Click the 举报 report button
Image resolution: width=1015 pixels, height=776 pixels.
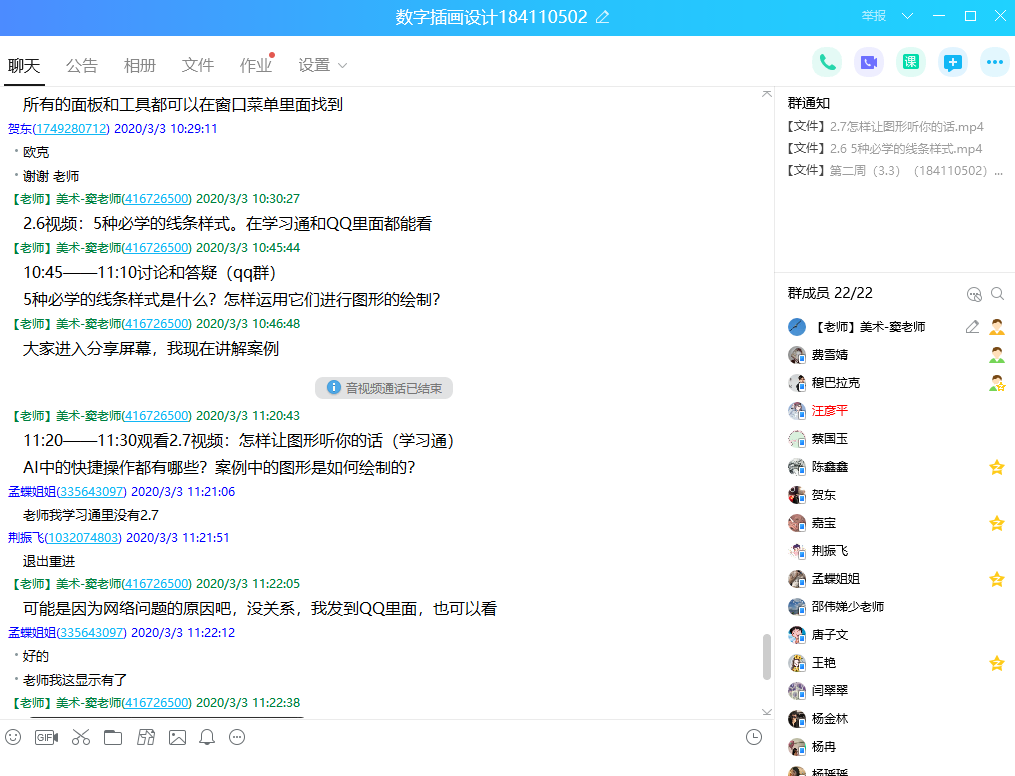coord(873,16)
